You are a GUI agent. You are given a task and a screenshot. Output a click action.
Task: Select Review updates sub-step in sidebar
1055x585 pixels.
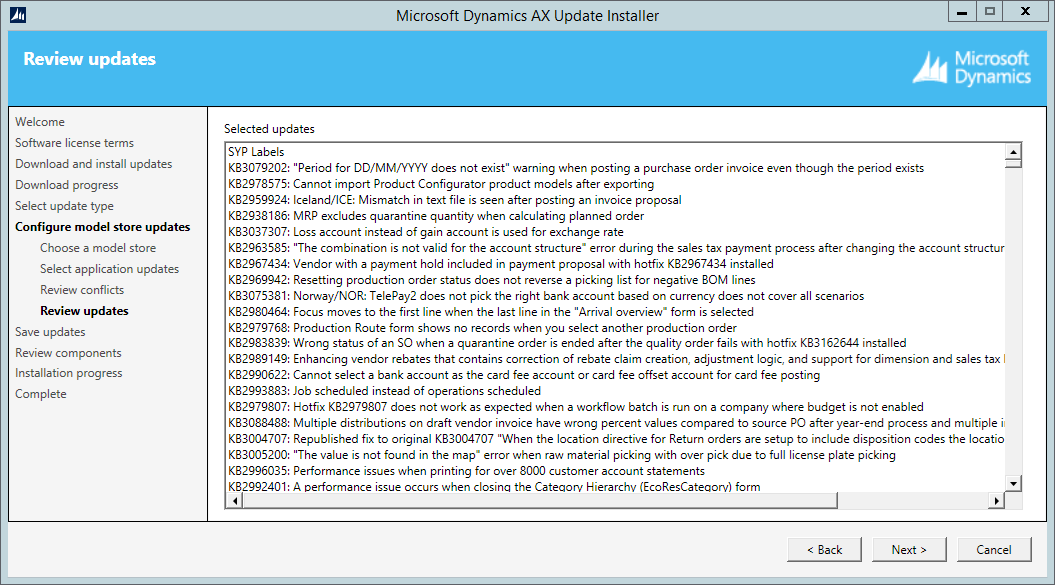(84, 310)
